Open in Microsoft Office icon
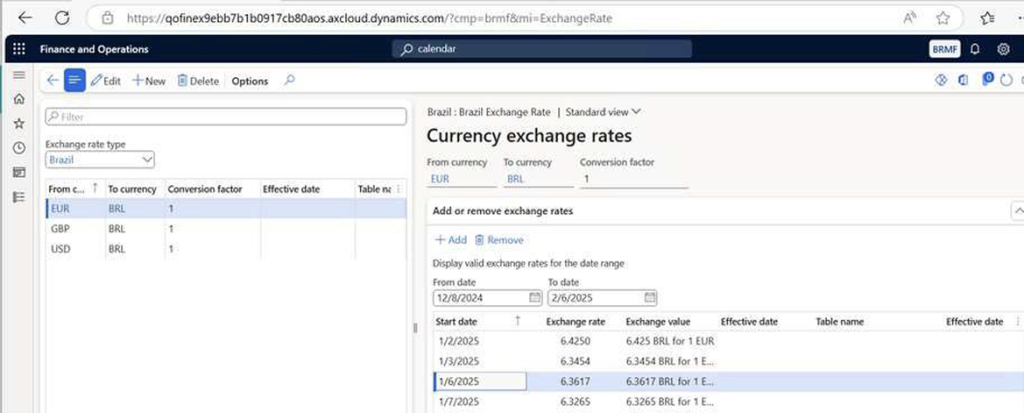The height and width of the screenshot is (413, 1024). [963, 80]
